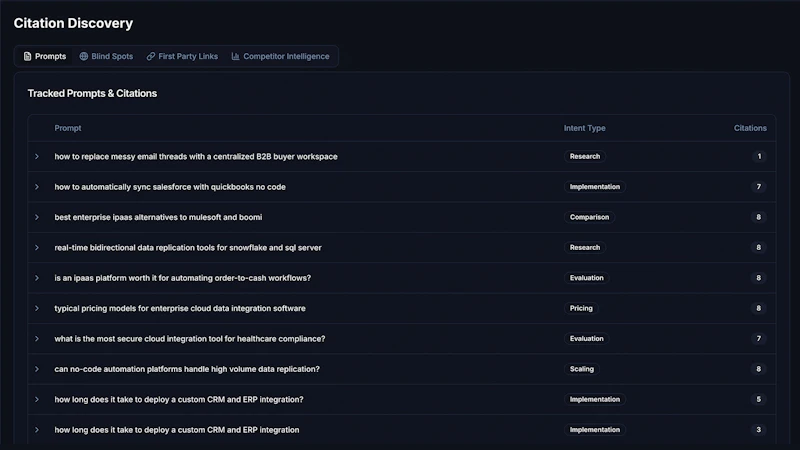The height and width of the screenshot is (450, 800).
Task: Expand the healthcare compliance prompt row
Action: pos(37,339)
